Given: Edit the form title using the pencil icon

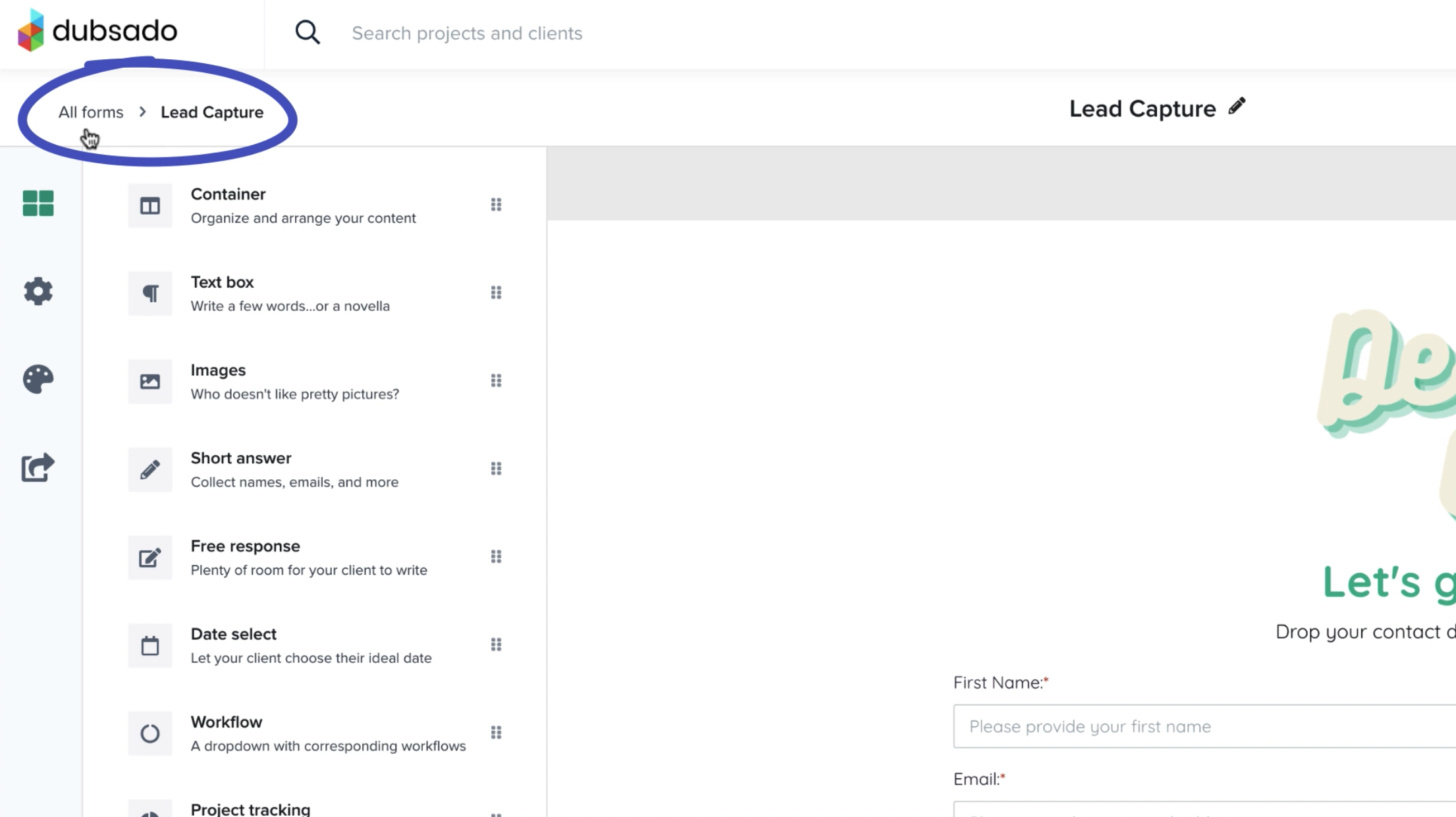Looking at the screenshot, I should coord(1237,106).
